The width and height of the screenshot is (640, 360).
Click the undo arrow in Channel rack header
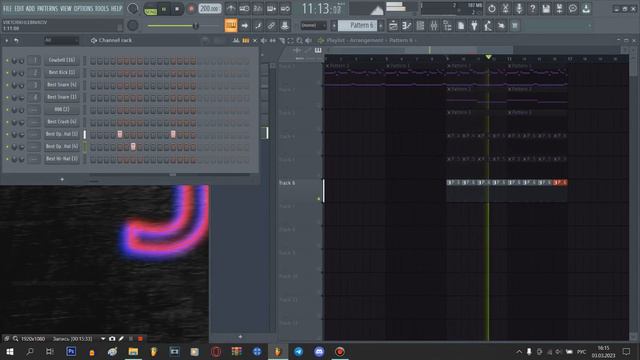pos(16,40)
